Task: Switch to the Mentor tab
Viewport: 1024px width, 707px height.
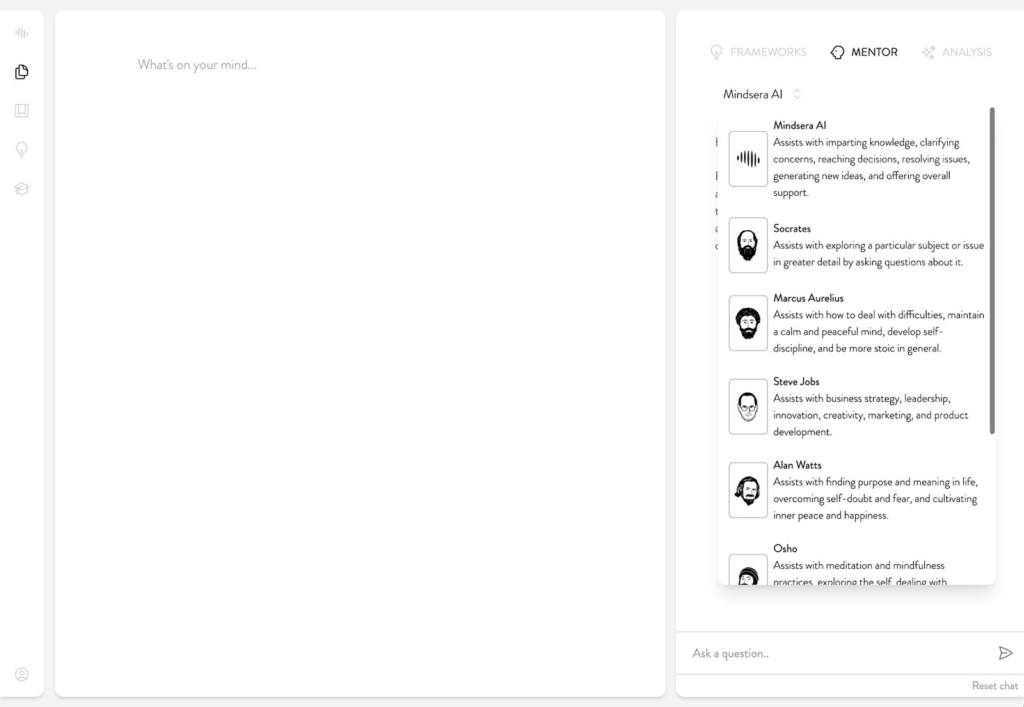Action: (864, 52)
